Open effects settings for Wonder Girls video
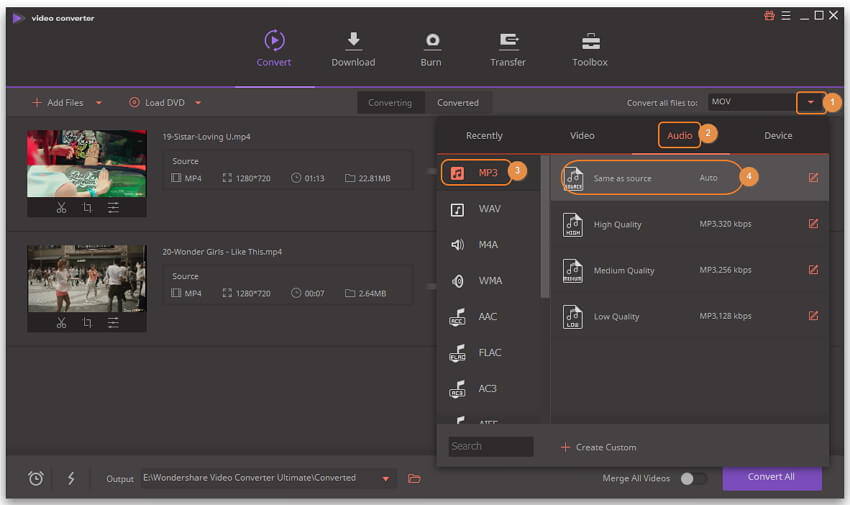This screenshot has height=505, width=850. tap(113, 323)
